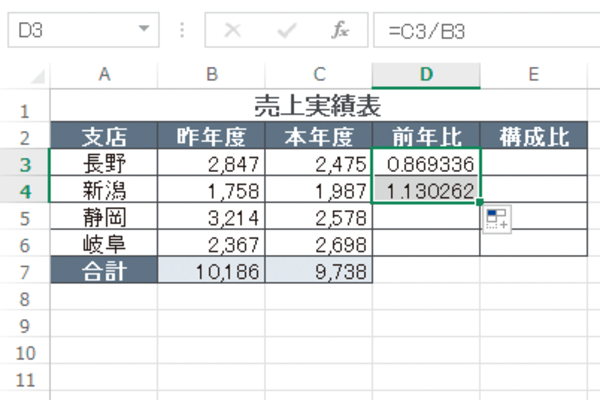Select cell with value 2,698
The image size is (600, 400).
319,243
